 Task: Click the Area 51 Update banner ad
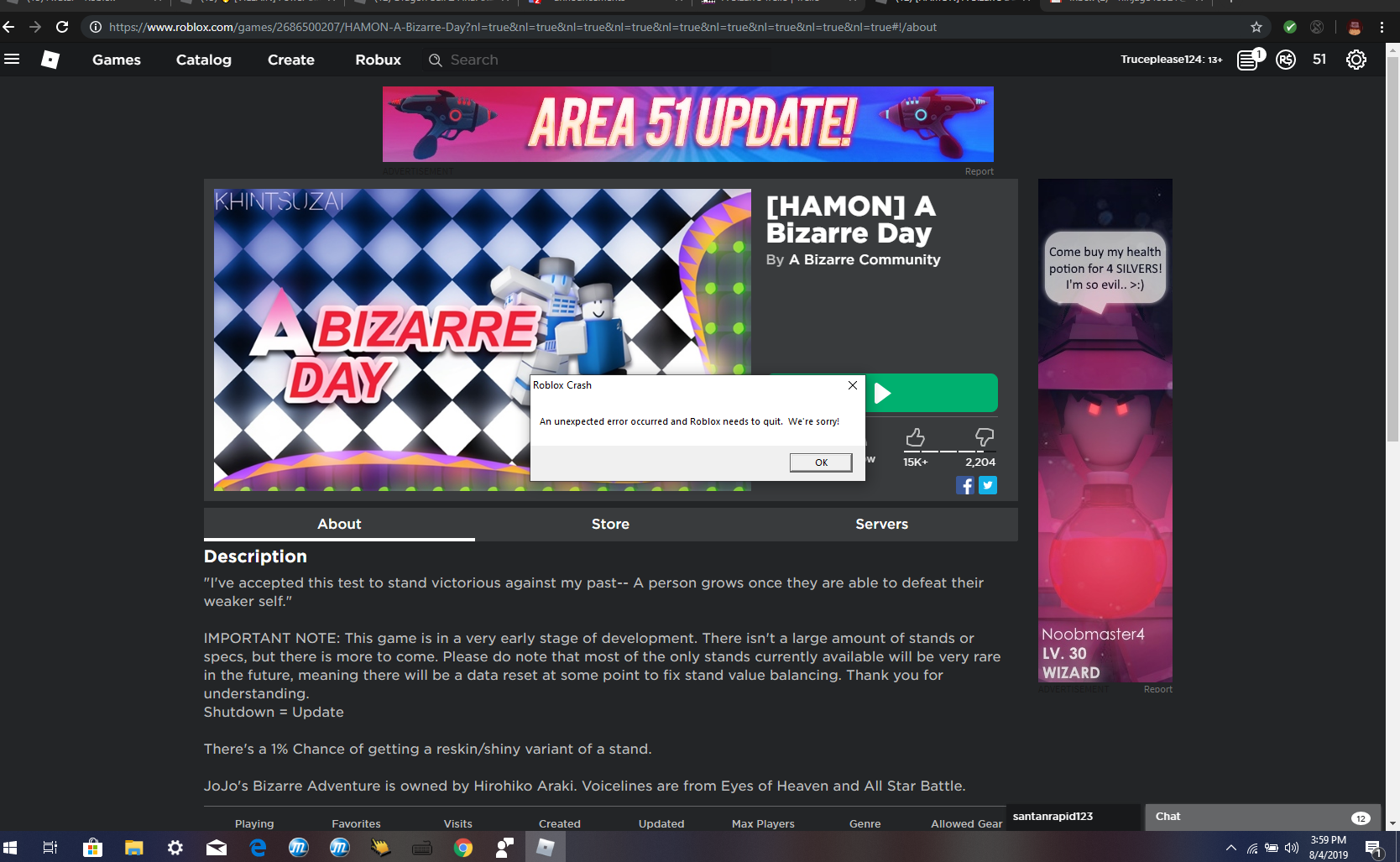688,124
